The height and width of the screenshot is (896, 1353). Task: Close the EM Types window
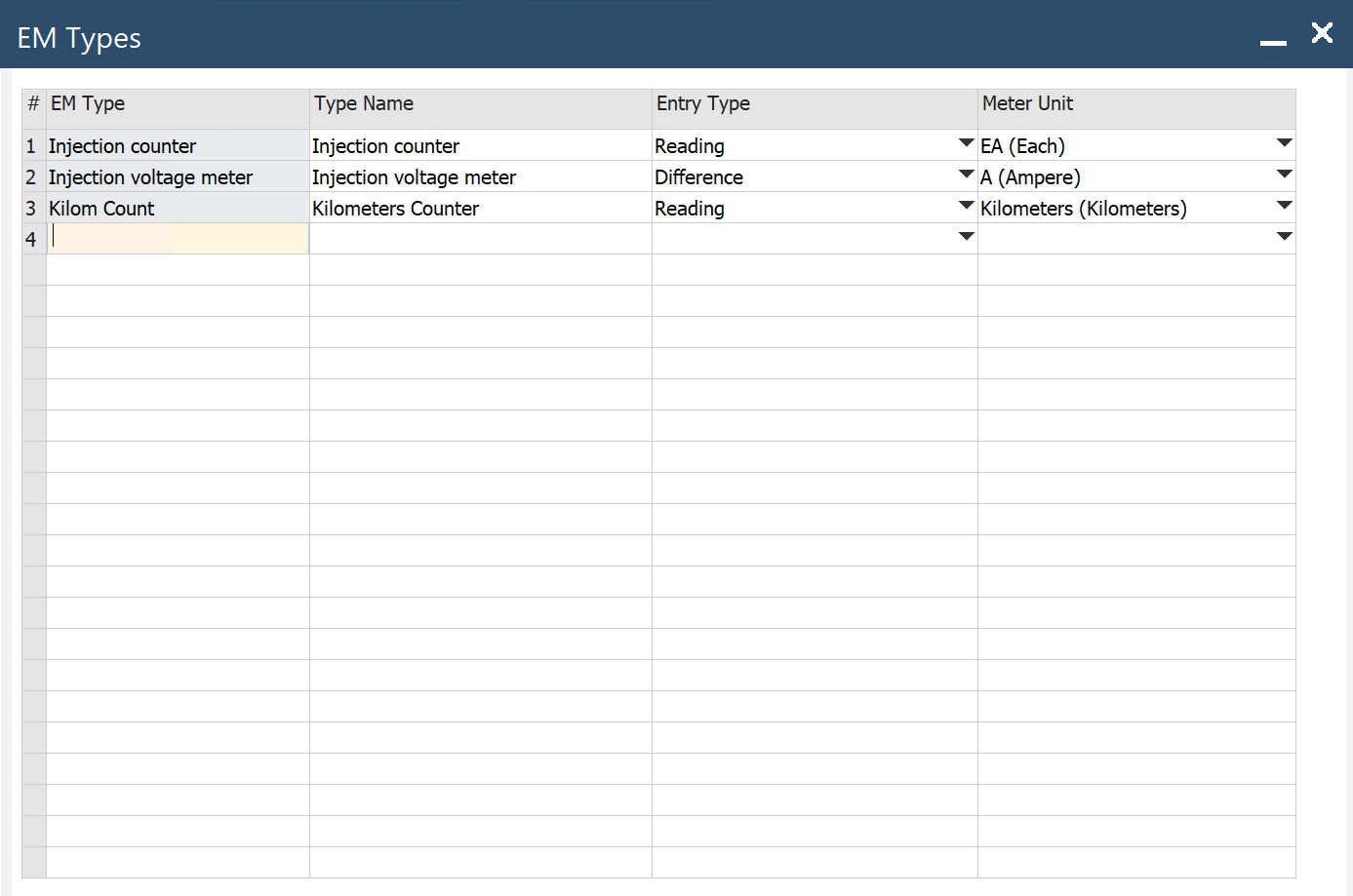pyautogui.click(x=1322, y=33)
